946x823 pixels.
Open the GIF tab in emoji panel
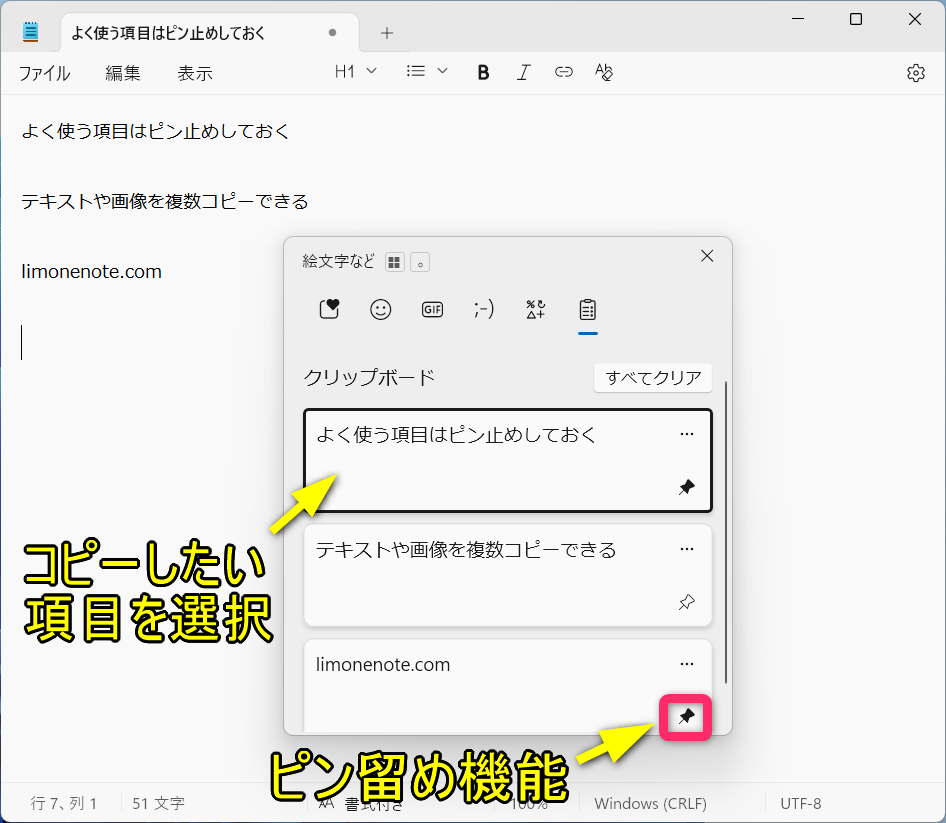tap(432, 310)
